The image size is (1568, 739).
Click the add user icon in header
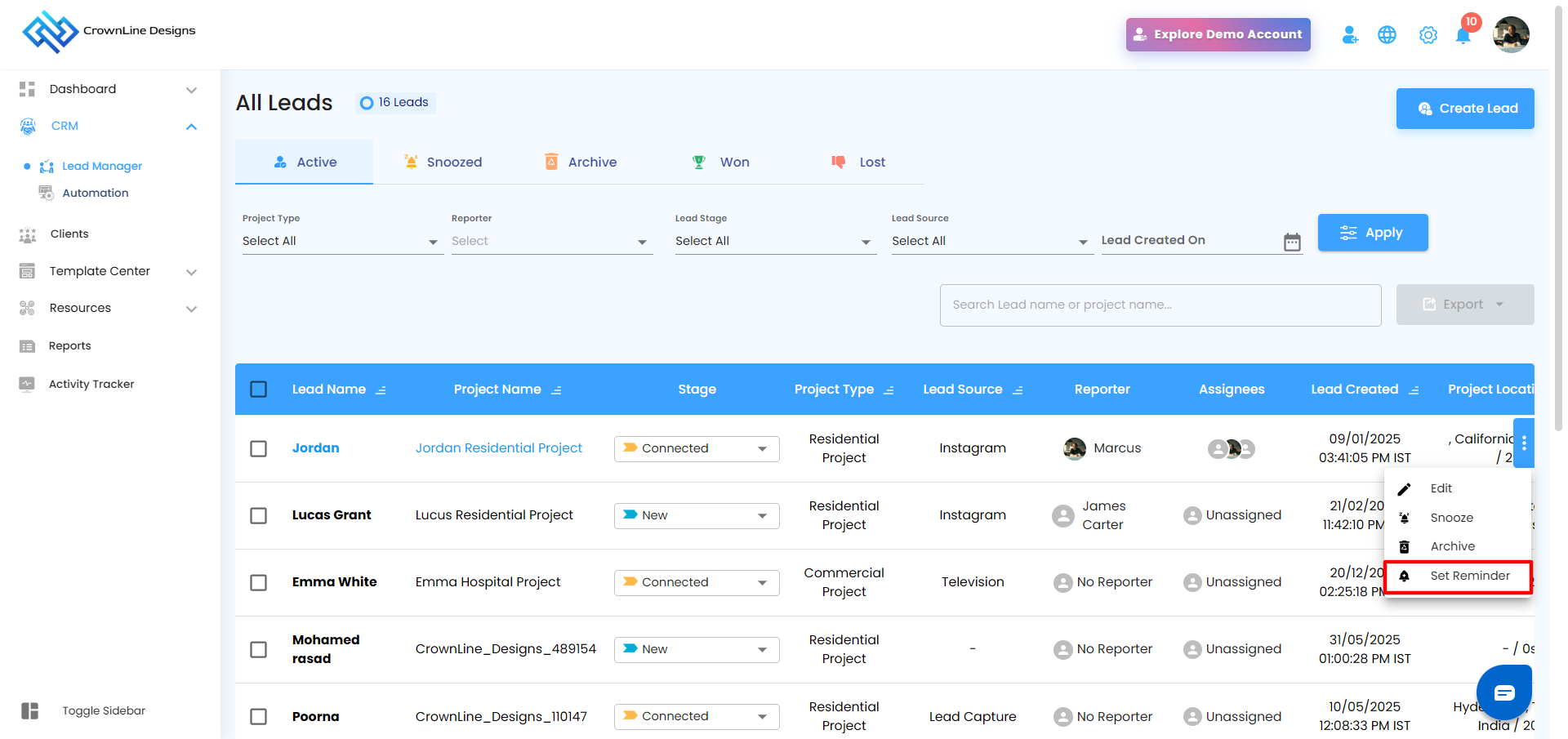[1350, 35]
